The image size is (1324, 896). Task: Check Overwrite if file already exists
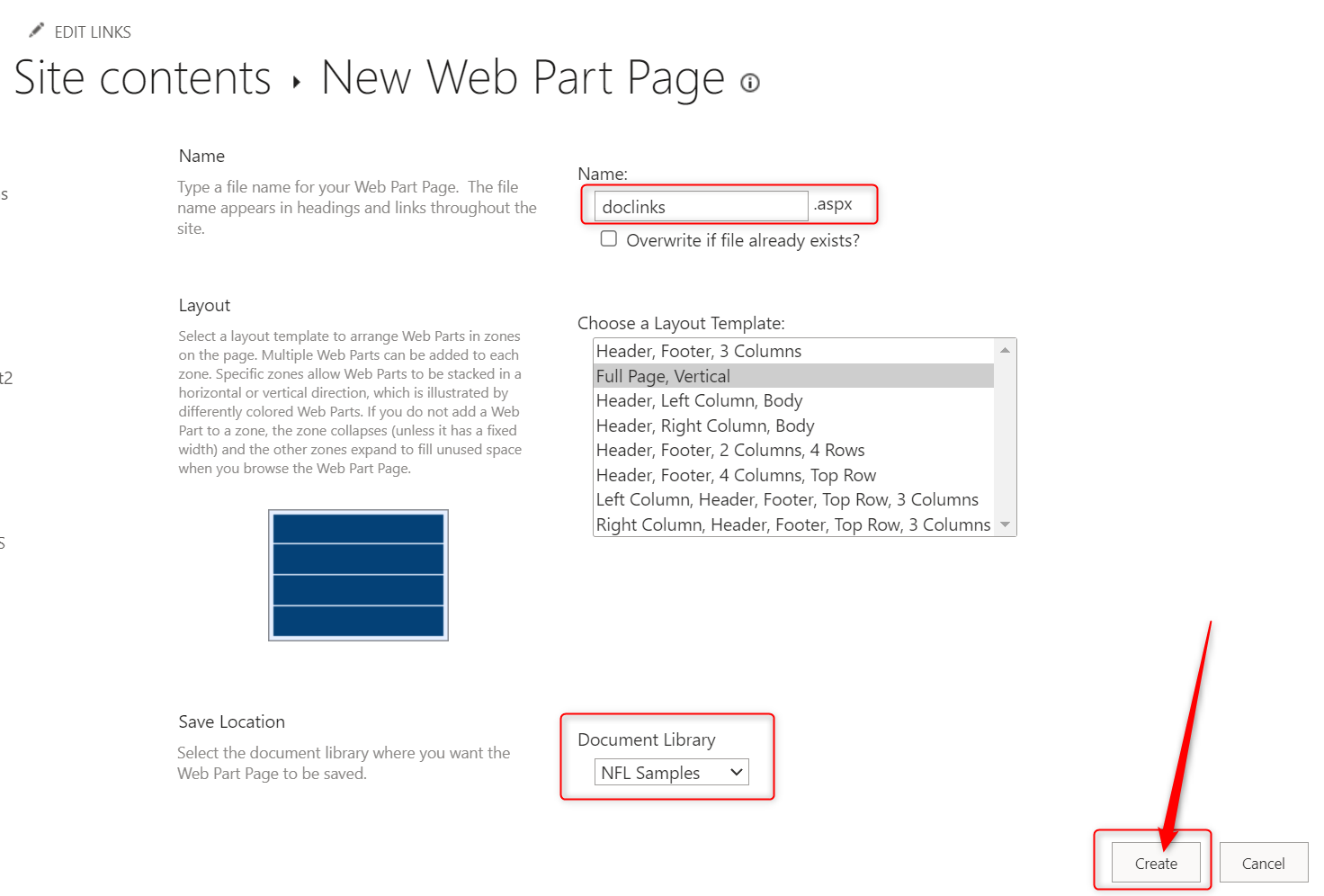pos(609,239)
